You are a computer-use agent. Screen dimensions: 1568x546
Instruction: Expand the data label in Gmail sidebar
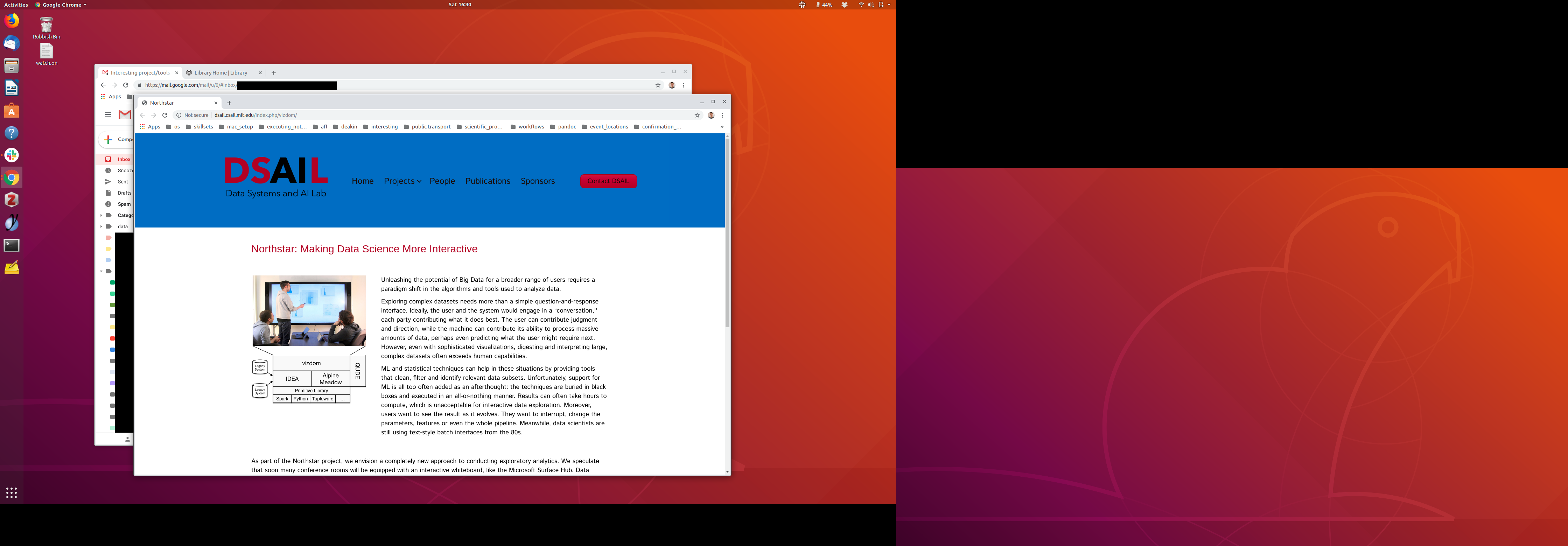tap(101, 226)
